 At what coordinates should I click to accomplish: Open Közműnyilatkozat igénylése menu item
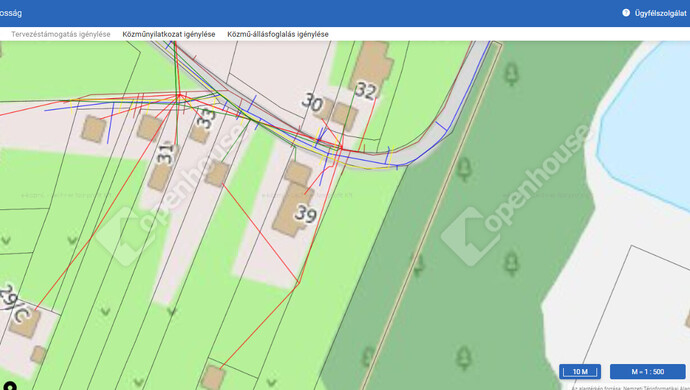(169, 34)
